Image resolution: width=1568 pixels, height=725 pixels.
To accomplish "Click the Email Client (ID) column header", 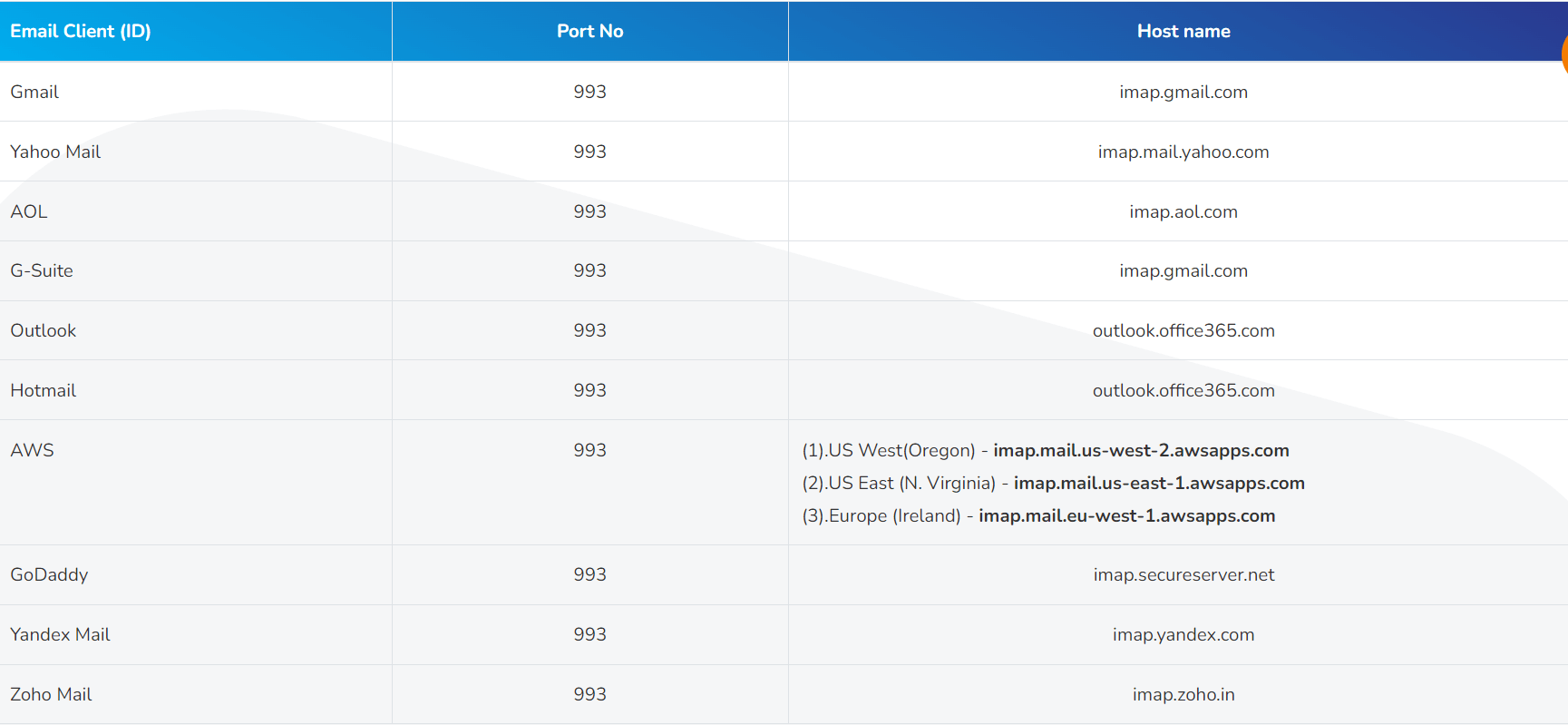I will click(81, 31).
